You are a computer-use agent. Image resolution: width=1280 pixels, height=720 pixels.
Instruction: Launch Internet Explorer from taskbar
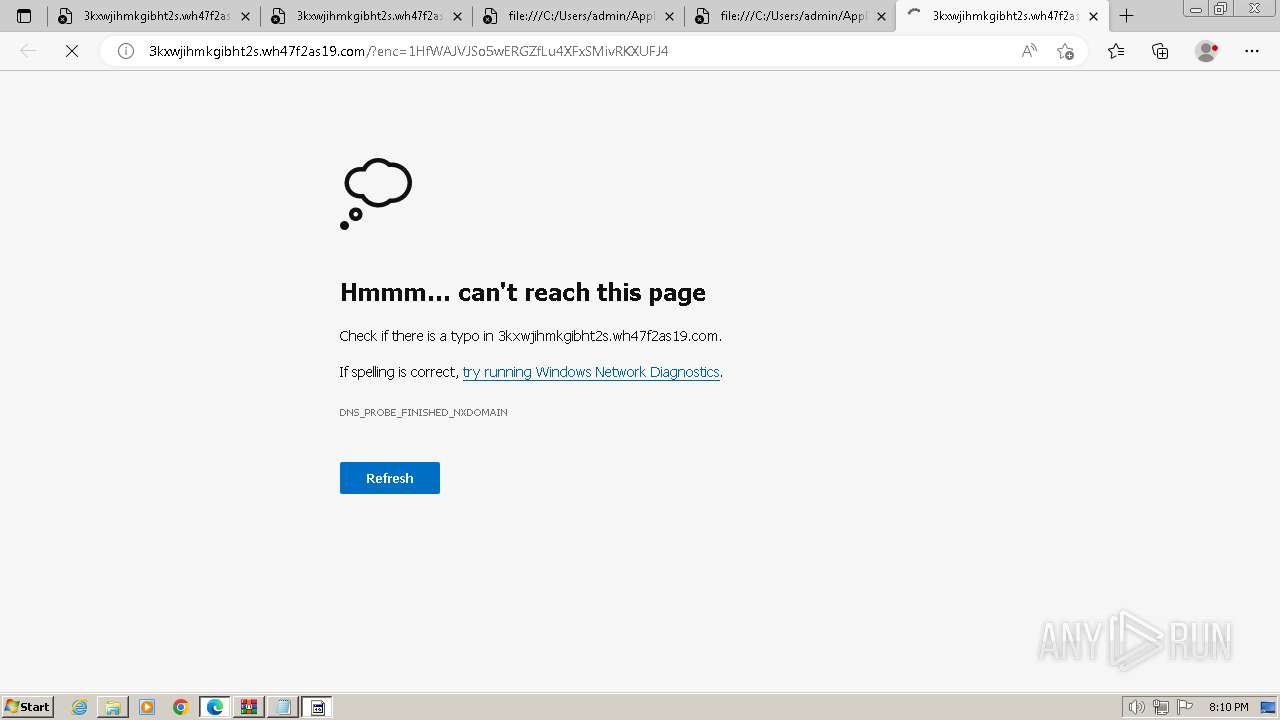80,707
